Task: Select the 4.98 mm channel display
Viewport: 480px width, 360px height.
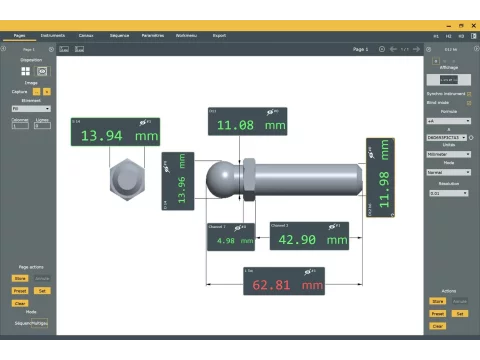Action: 231,237
